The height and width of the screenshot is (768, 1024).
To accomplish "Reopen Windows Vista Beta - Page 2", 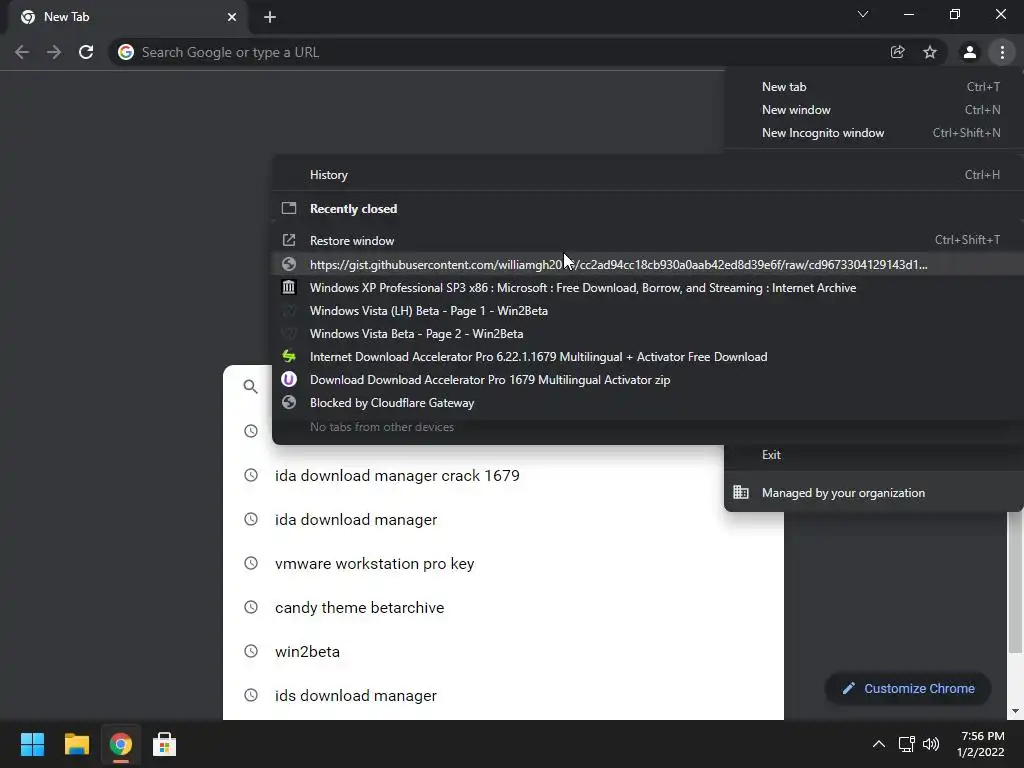I will 648,334.
